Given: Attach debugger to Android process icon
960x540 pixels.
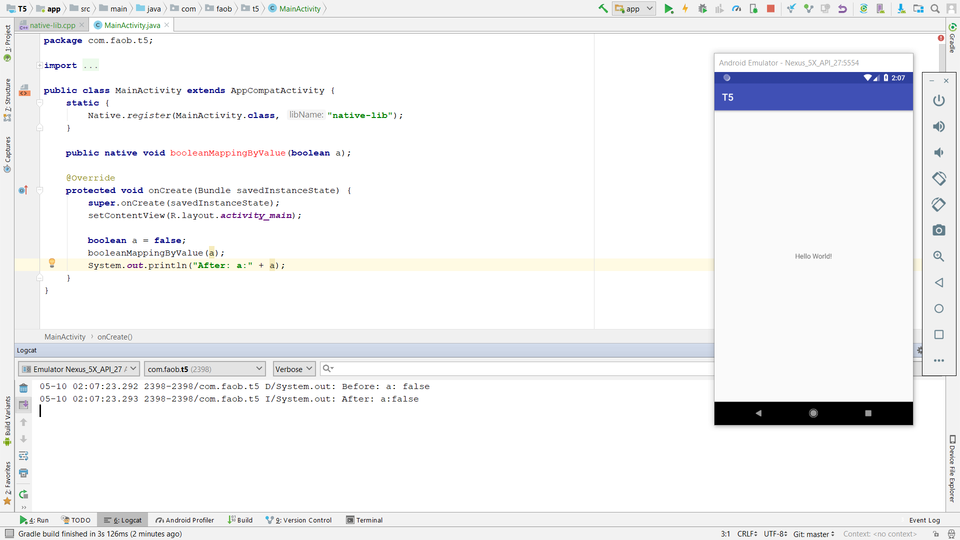Looking at the screenshot, I should click(754, 9).
